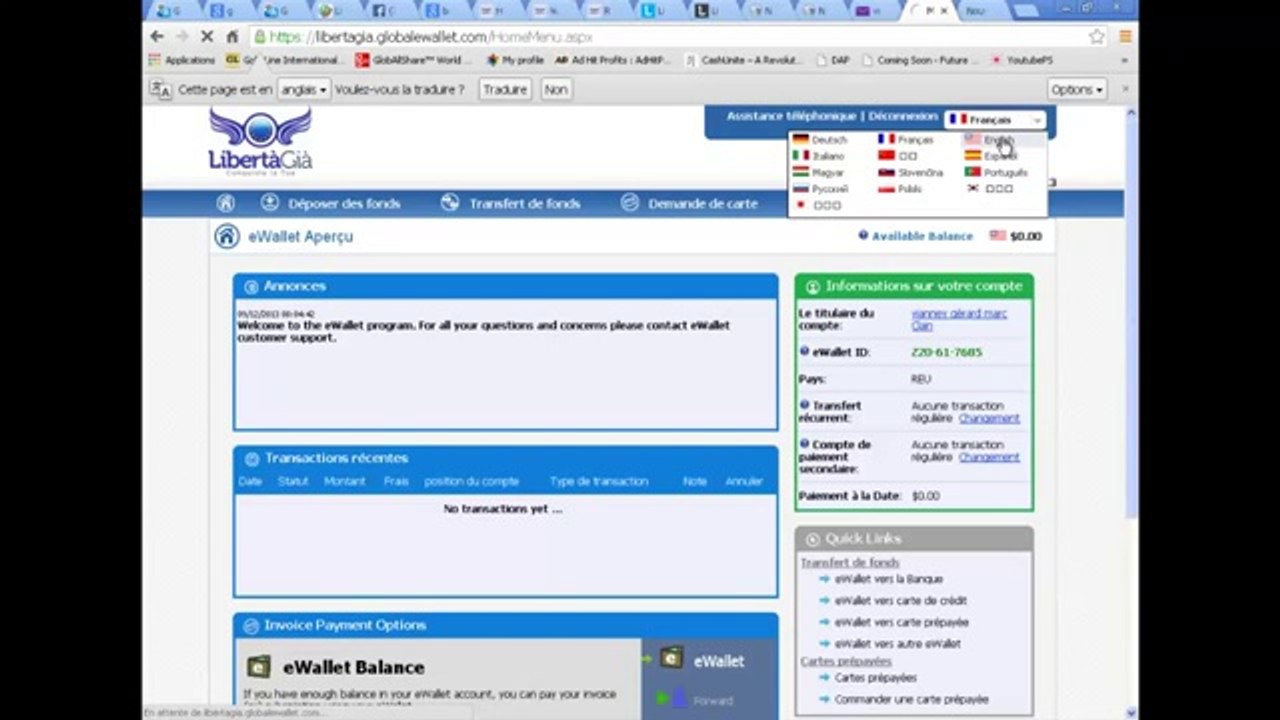Open the DAP bookmark
This screenshot has width=1280, height=720.
[x=833, y=60]
